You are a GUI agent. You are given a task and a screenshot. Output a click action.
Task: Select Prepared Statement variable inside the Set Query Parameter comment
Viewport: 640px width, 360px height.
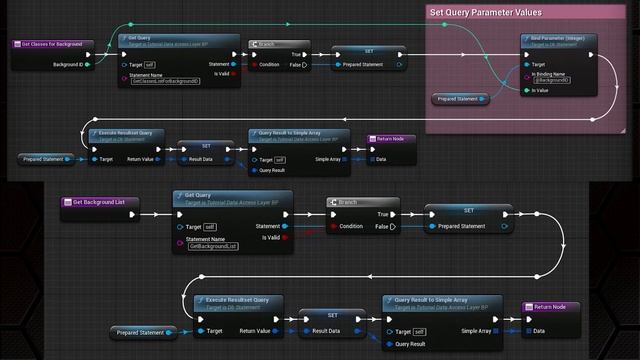pos(460,99)
